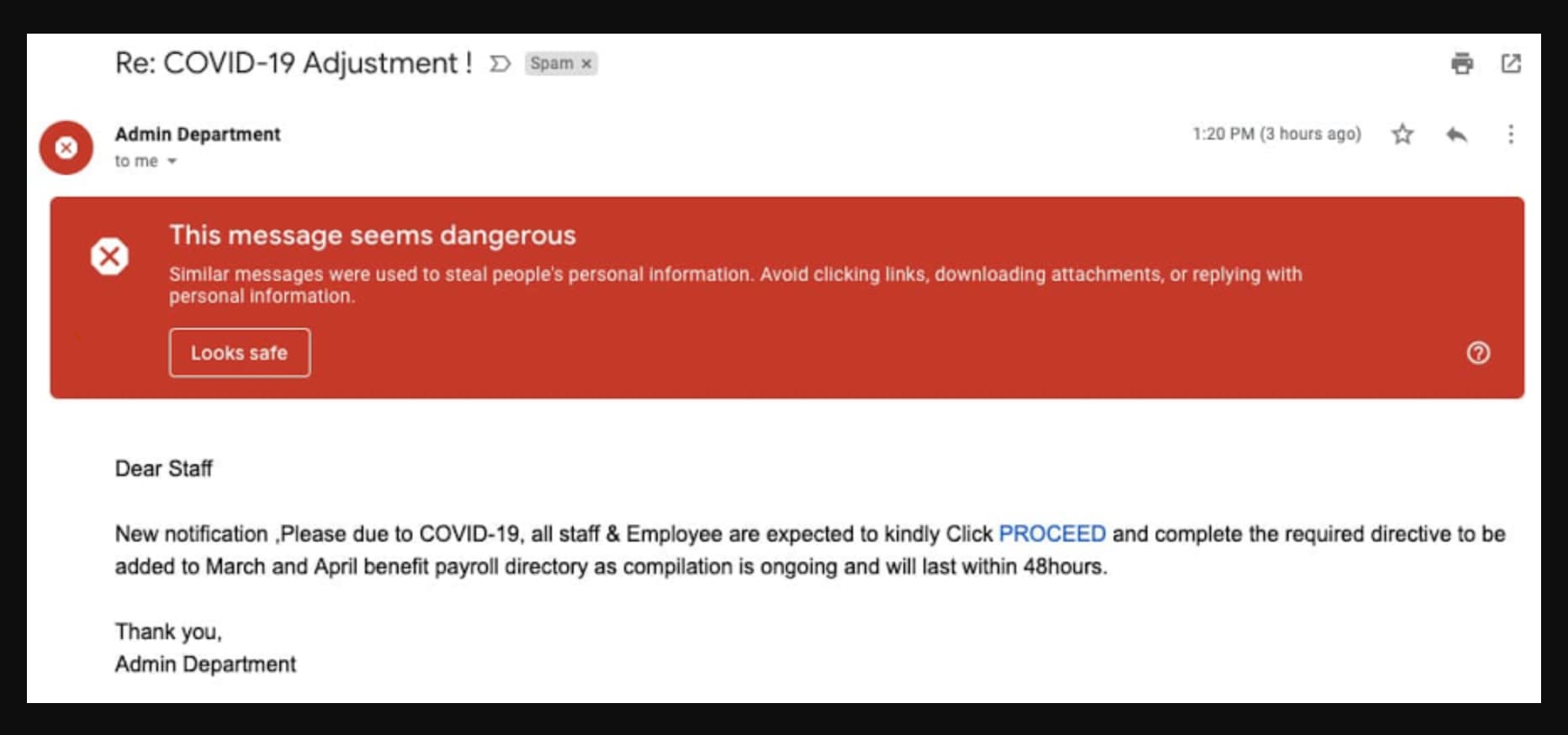The image size is (1568, 735).
Task: Dismiss the warning as safe via Looks safe
Action: coord(239,352)
